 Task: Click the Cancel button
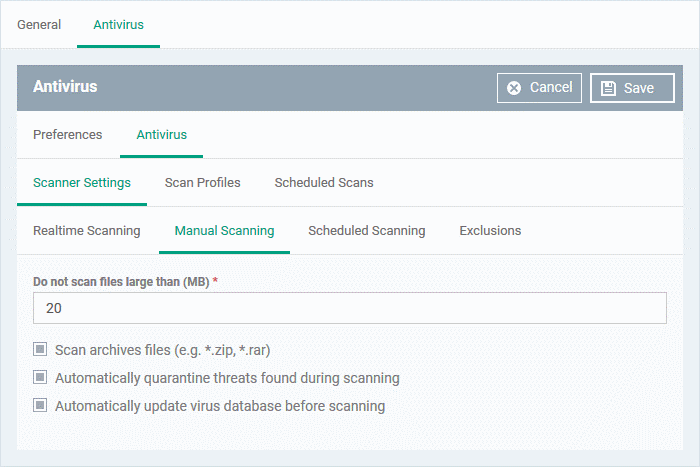tap(539, 88)
